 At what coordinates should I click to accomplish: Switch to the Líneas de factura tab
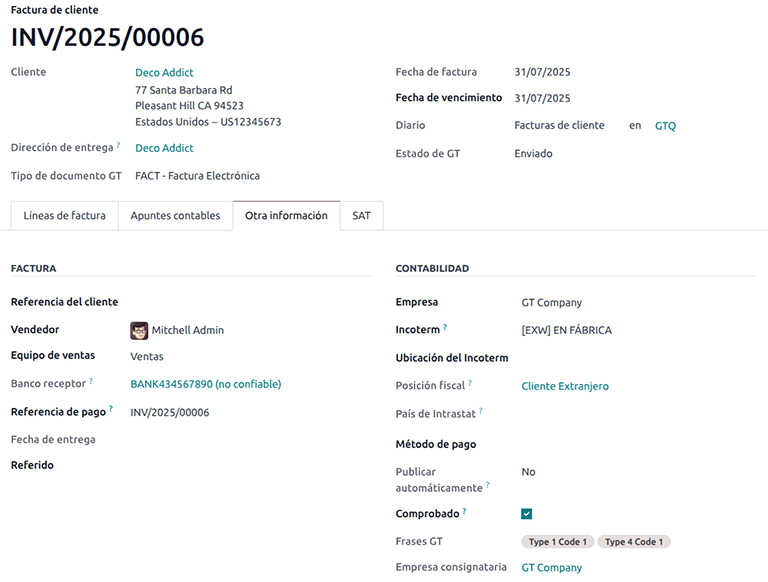(64, 216)
